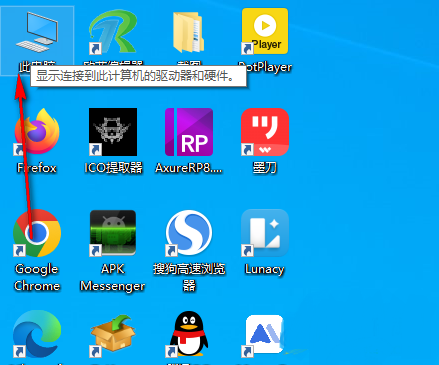Select the Lunacy shortcut icon
The image size is (439, 365).
click(x=265, y=233)
